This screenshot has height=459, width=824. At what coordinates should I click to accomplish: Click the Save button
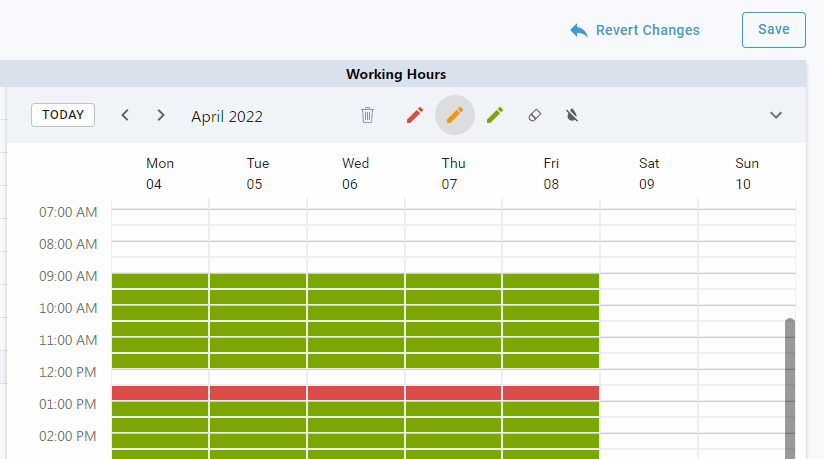click(774, 30)
